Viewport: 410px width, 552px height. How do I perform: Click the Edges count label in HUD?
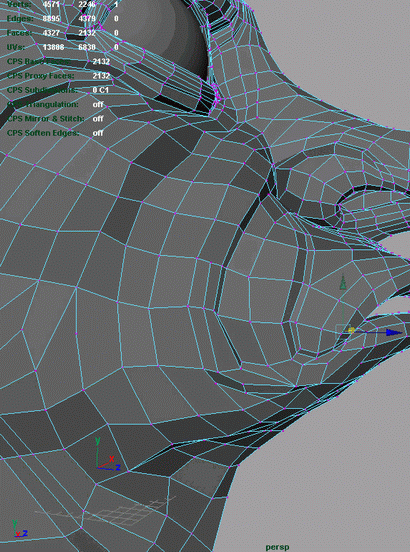20,19
